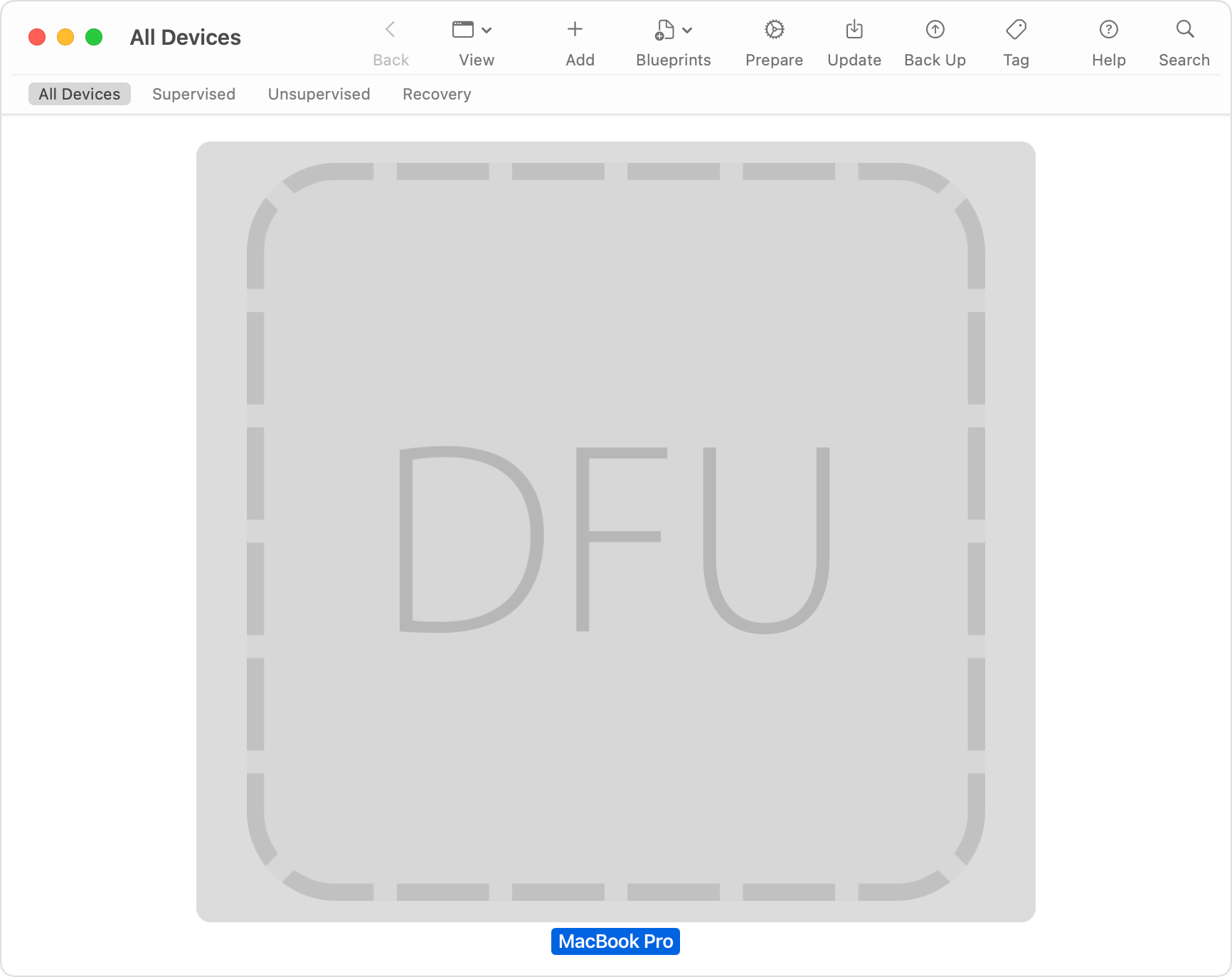Expand the View dropdown chevron

pos(487,30)
